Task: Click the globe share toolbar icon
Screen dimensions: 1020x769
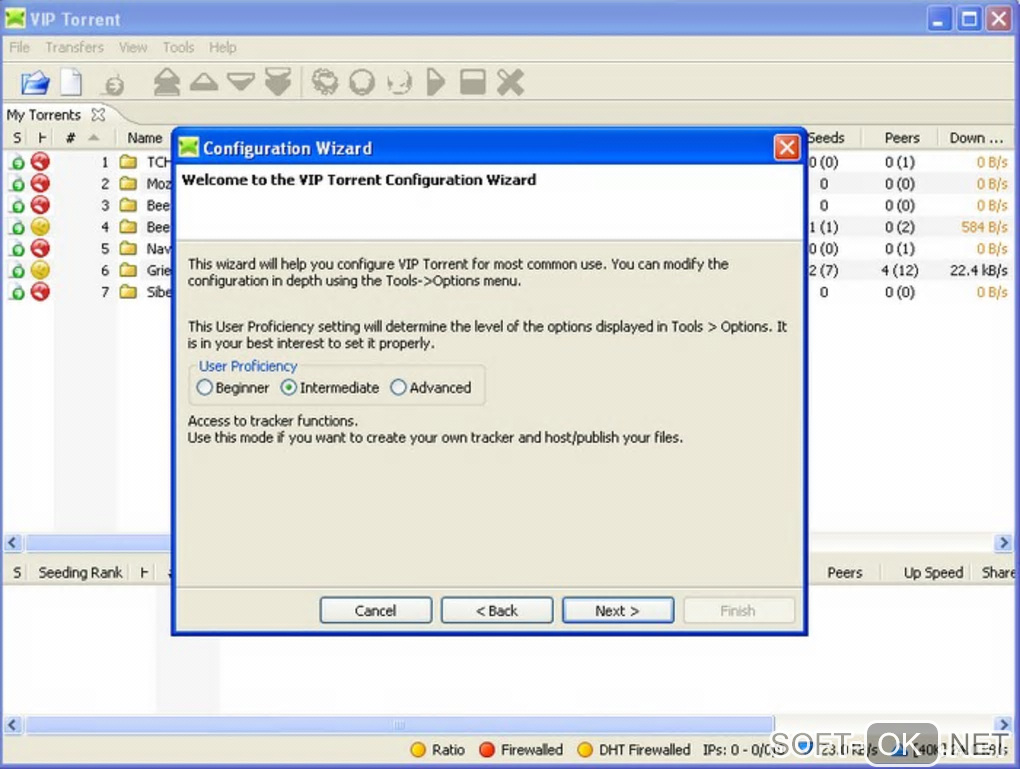Action: point(114,85)
